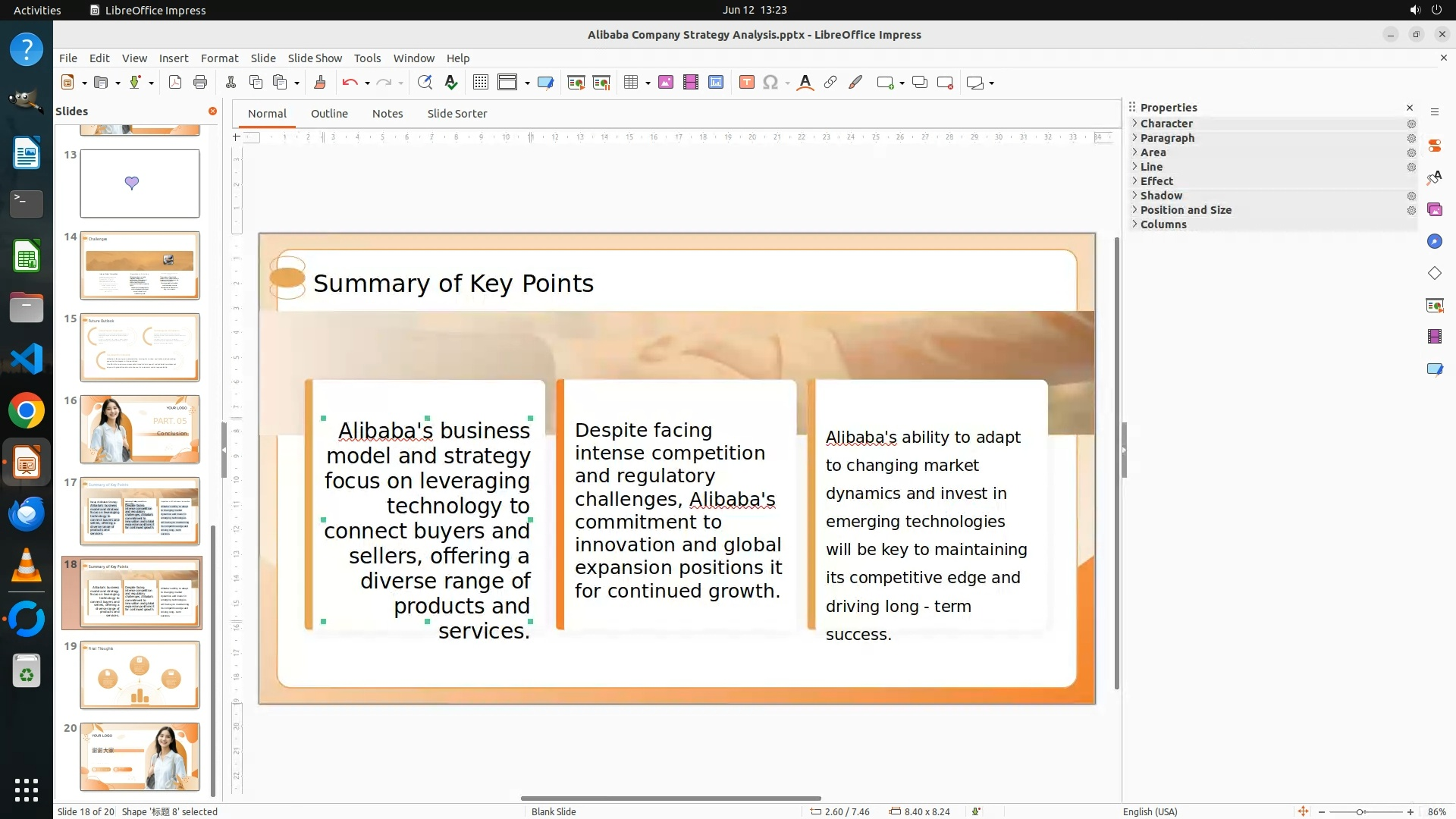Open the Undo history dropdown arrow
1456x819 pixels.
tap(367, 83)
